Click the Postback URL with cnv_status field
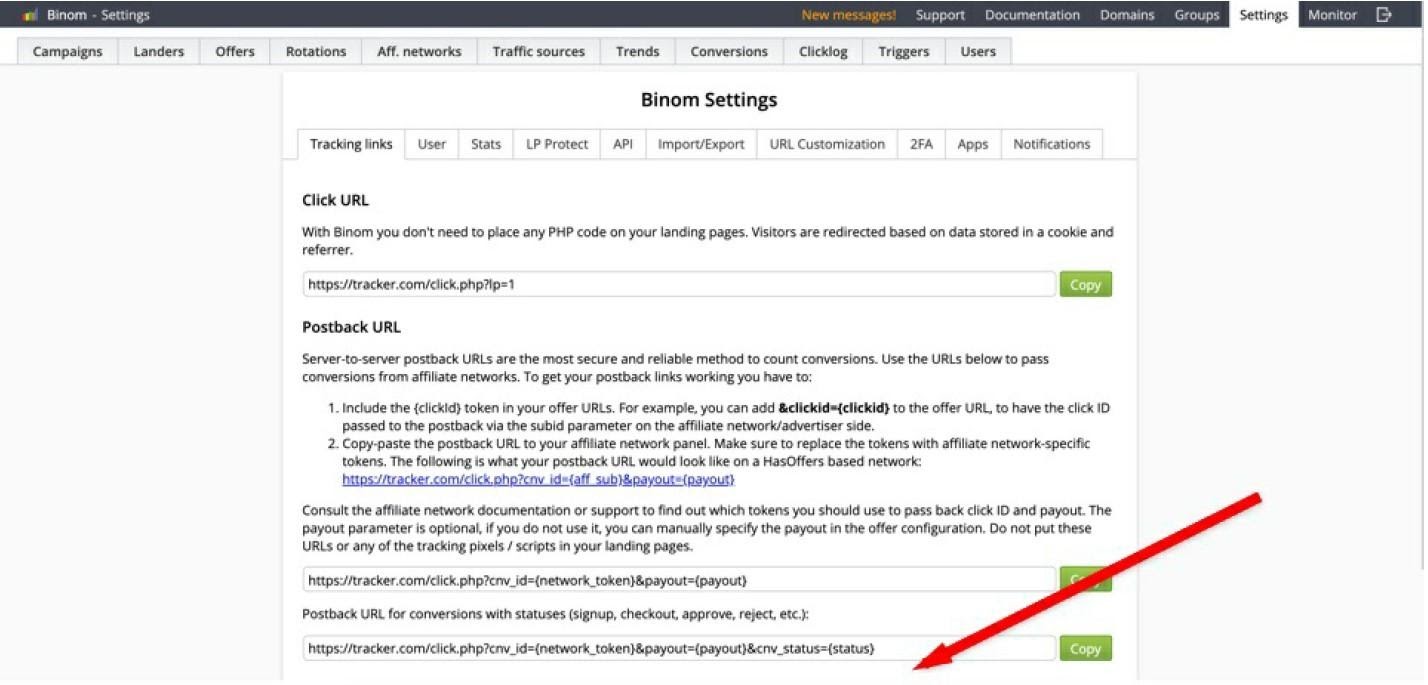 (679, 648)
